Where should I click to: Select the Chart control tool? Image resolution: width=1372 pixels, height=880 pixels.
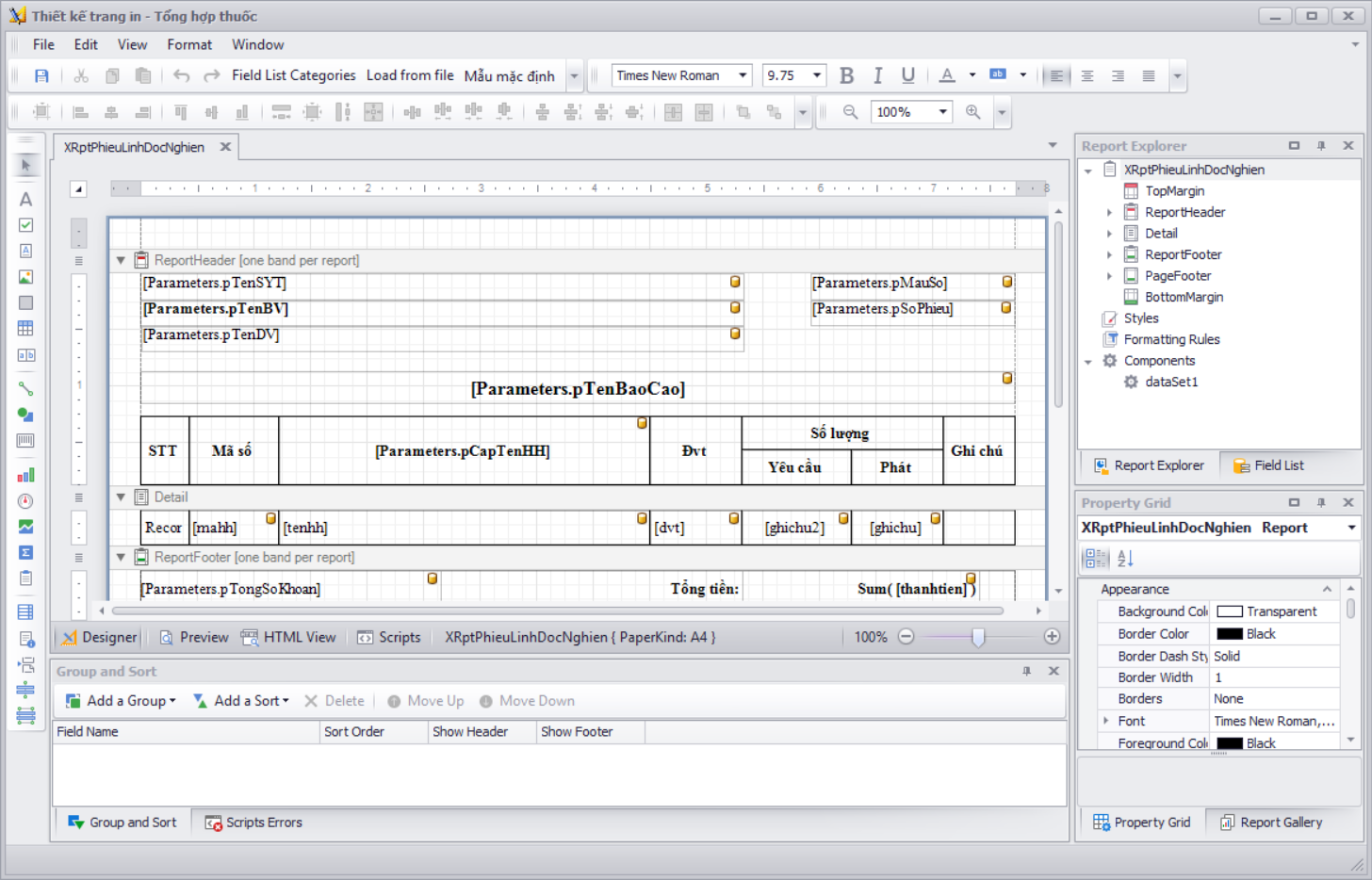[x=25, y=475]
